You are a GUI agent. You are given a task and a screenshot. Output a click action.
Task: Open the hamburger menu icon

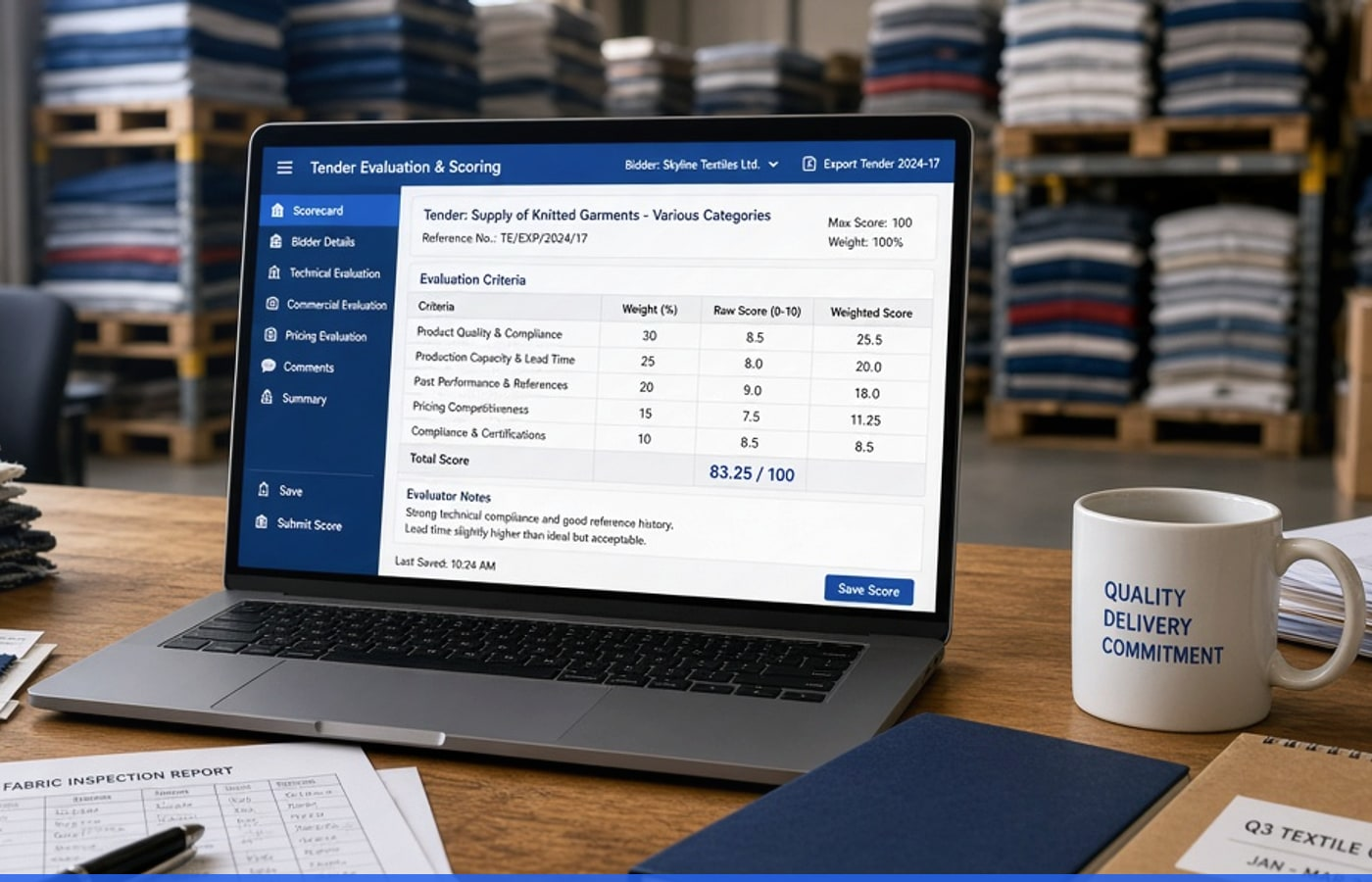[284, 168]
